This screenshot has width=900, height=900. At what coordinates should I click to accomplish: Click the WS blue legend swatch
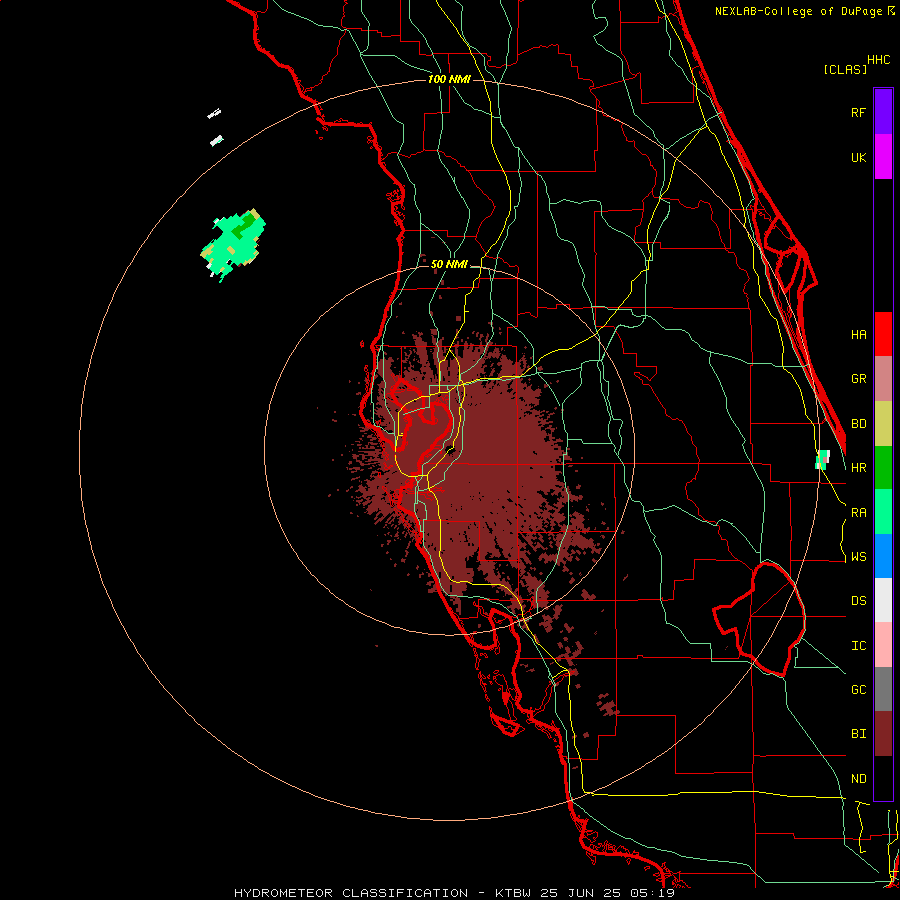coord(883,556)
